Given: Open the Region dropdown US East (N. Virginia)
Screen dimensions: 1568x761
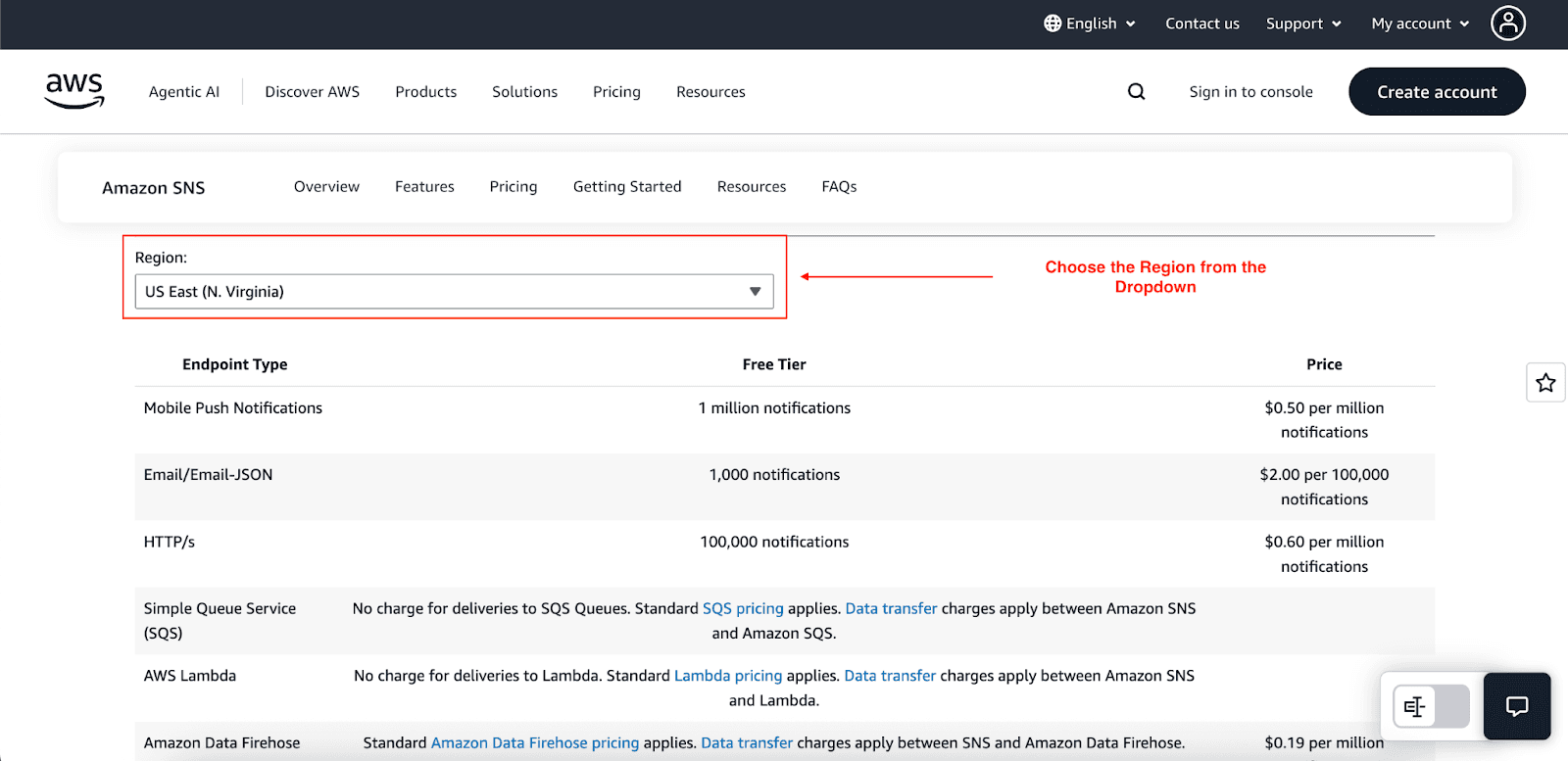Looking at the screenshot, I should click(454, 292).
